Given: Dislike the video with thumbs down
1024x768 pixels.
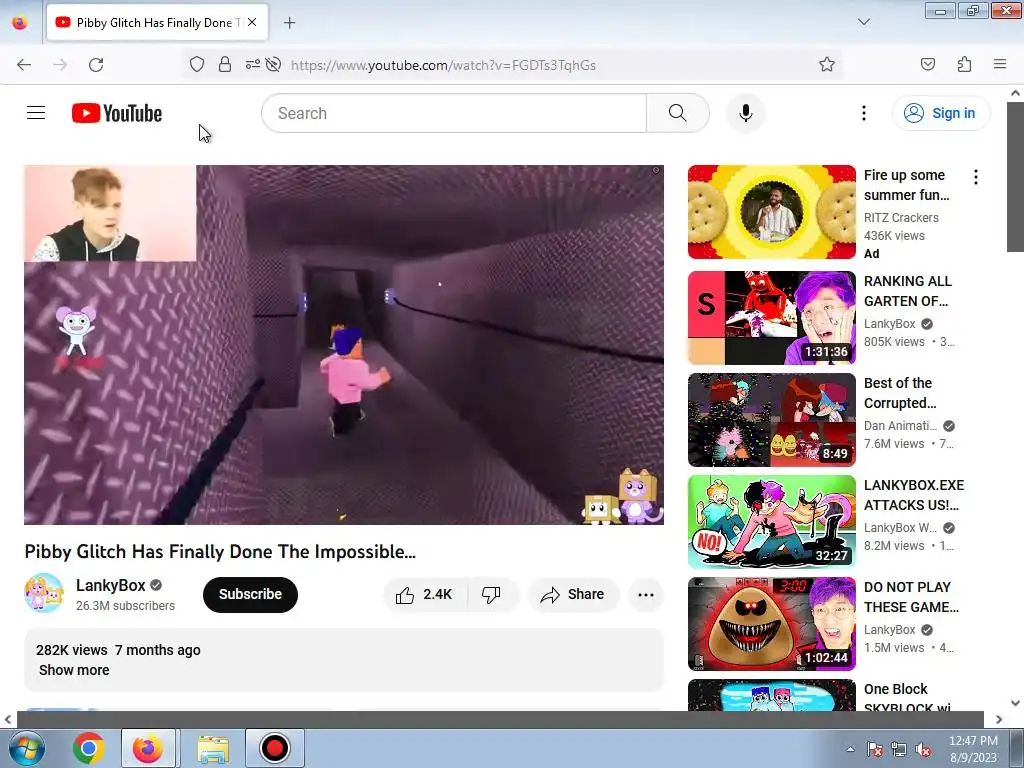Looking at the screenshot, I should (x=491, y=594).
